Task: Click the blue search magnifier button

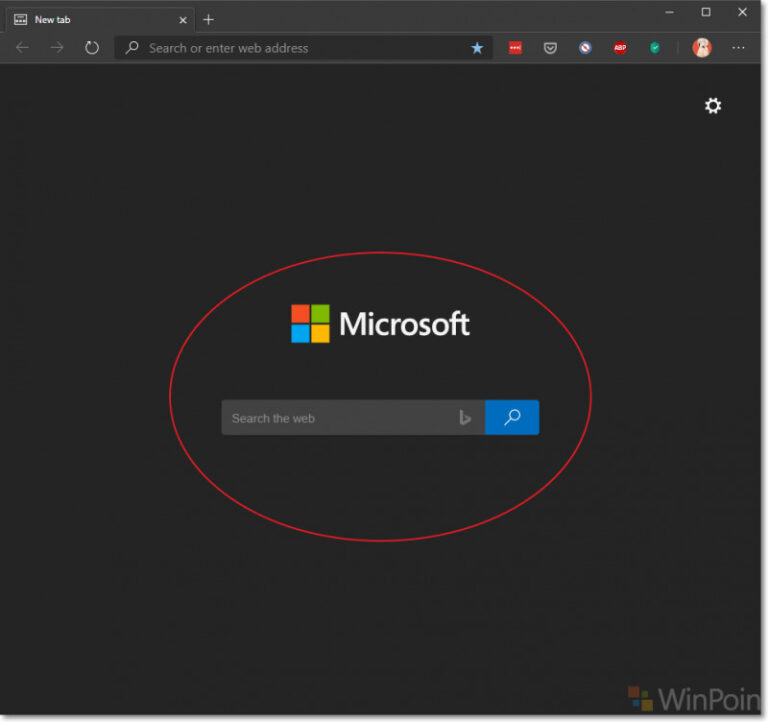Action: point(512,417)
